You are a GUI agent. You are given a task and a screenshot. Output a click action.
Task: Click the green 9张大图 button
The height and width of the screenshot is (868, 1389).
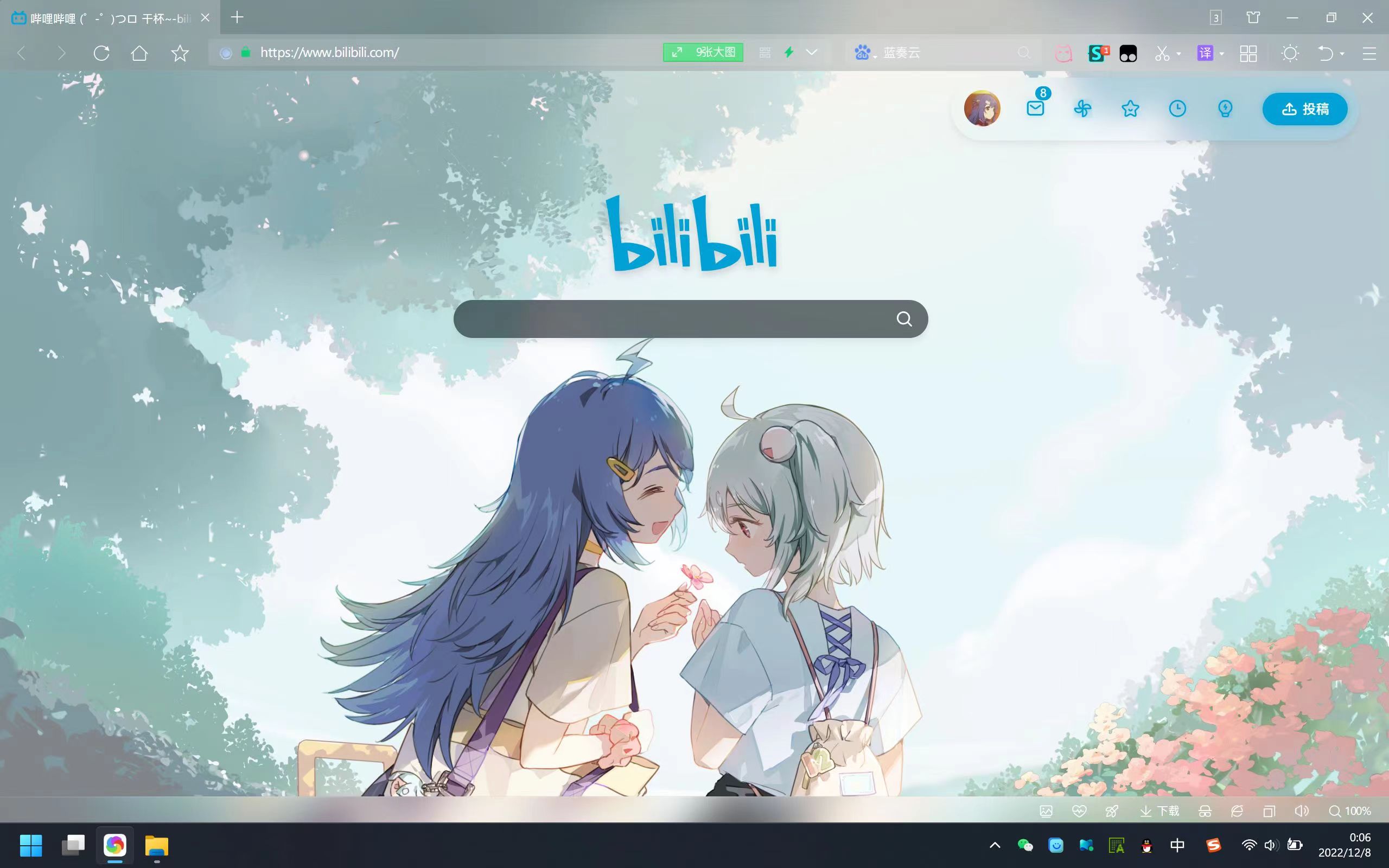703,52
